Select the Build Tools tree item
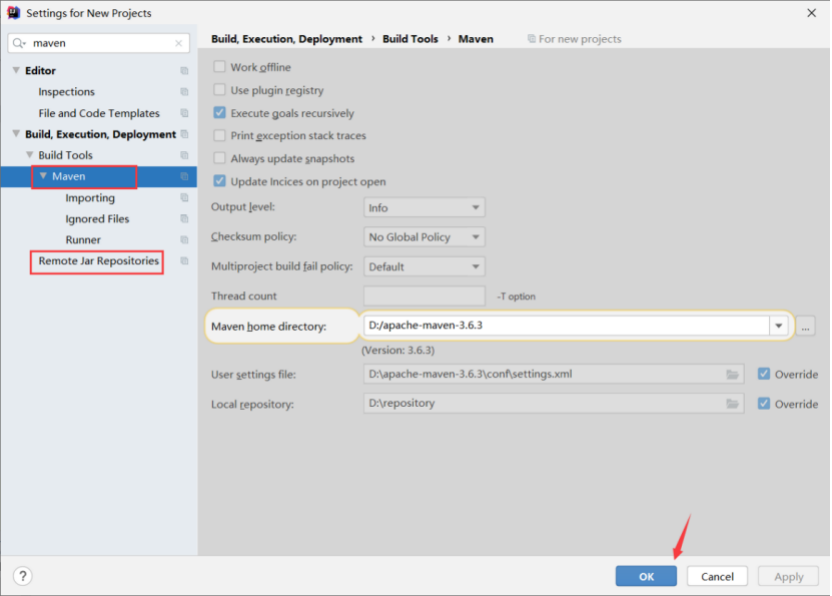This screenshot has height=596, width=832. pos(65,155)
